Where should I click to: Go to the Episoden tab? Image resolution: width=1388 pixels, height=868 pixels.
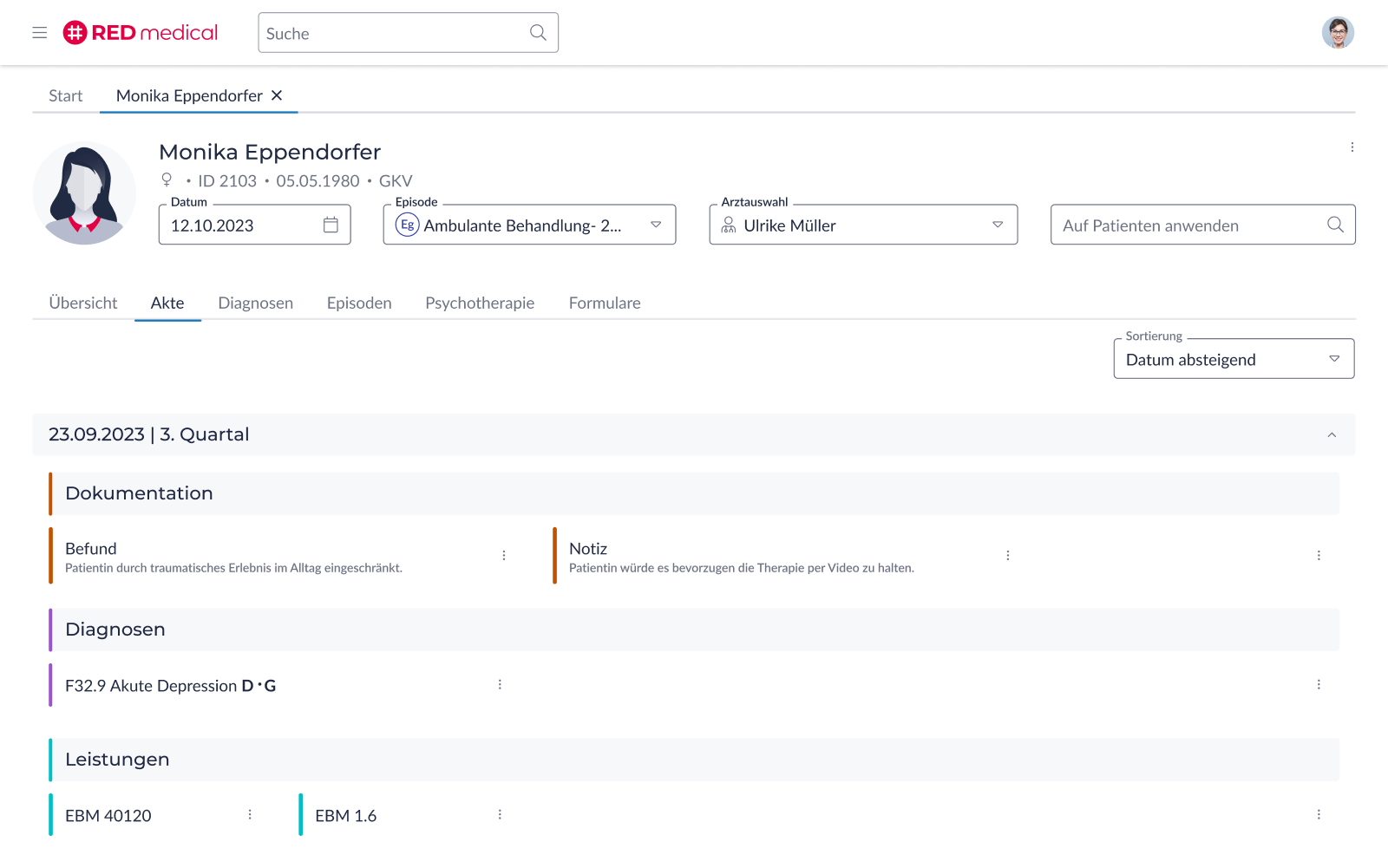[x=359, y=303]
